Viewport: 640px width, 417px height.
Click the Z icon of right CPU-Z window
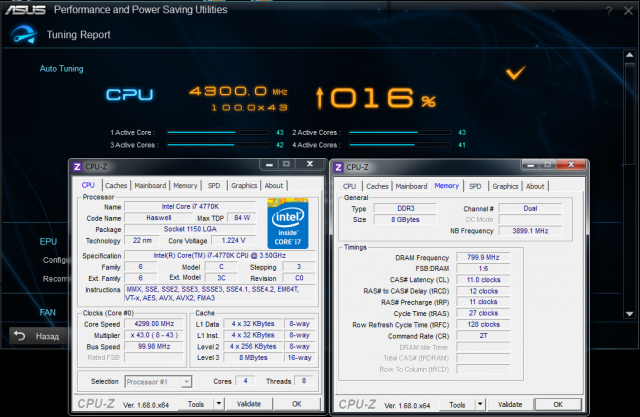click(x=338, y=167)
